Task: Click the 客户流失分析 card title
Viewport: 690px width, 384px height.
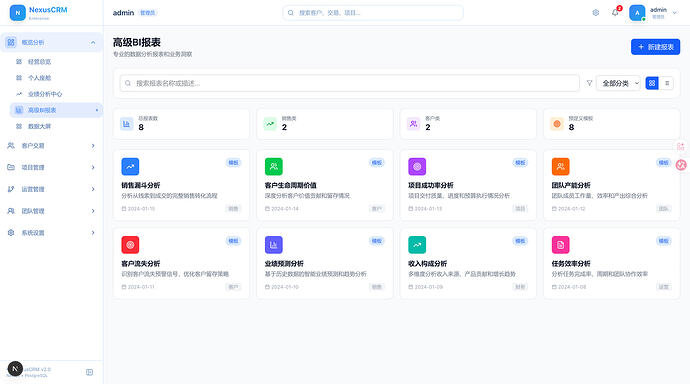Action: tap(140, 263)
